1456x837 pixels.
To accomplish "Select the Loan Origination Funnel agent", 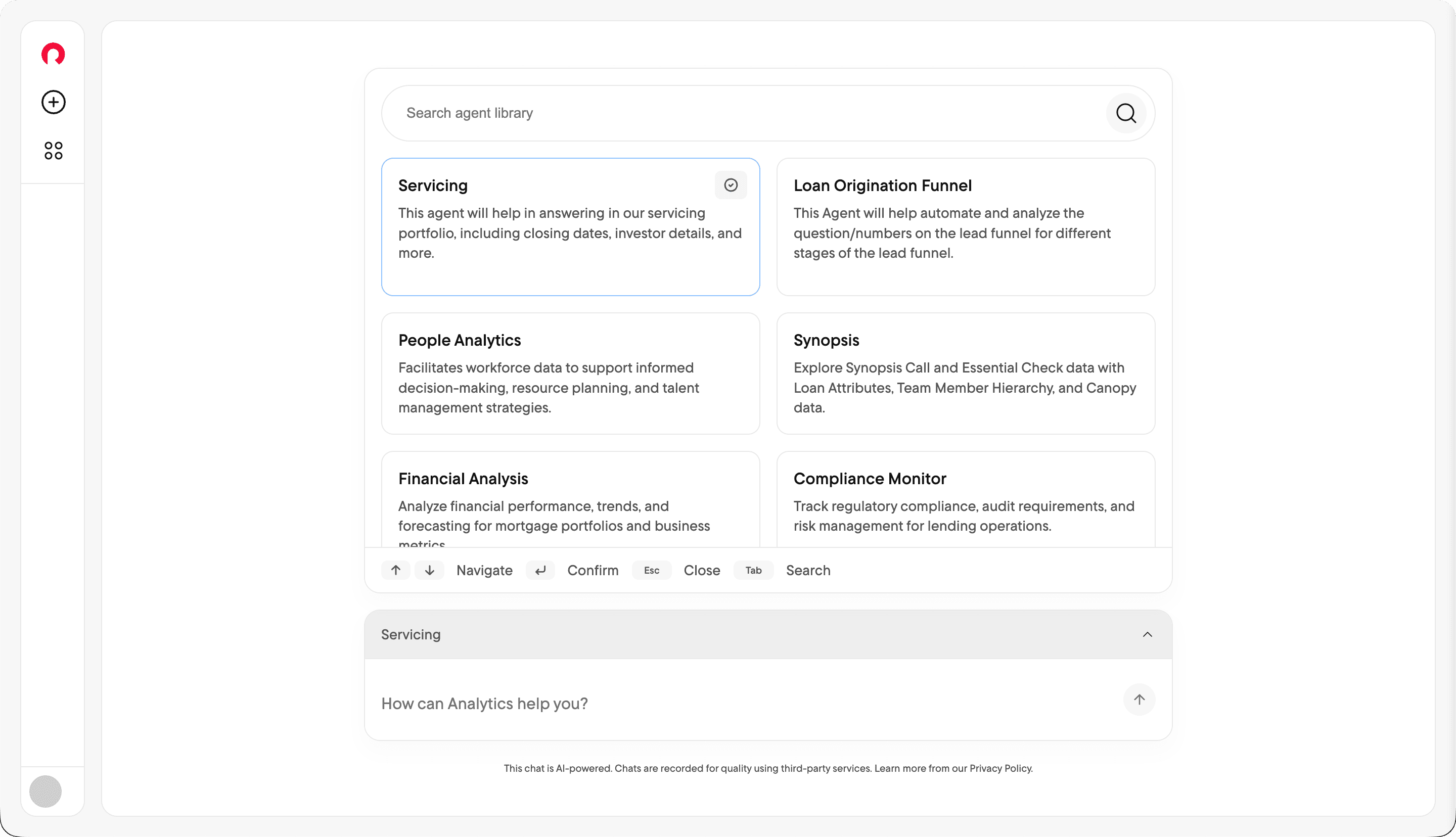I will pos(965,227).
